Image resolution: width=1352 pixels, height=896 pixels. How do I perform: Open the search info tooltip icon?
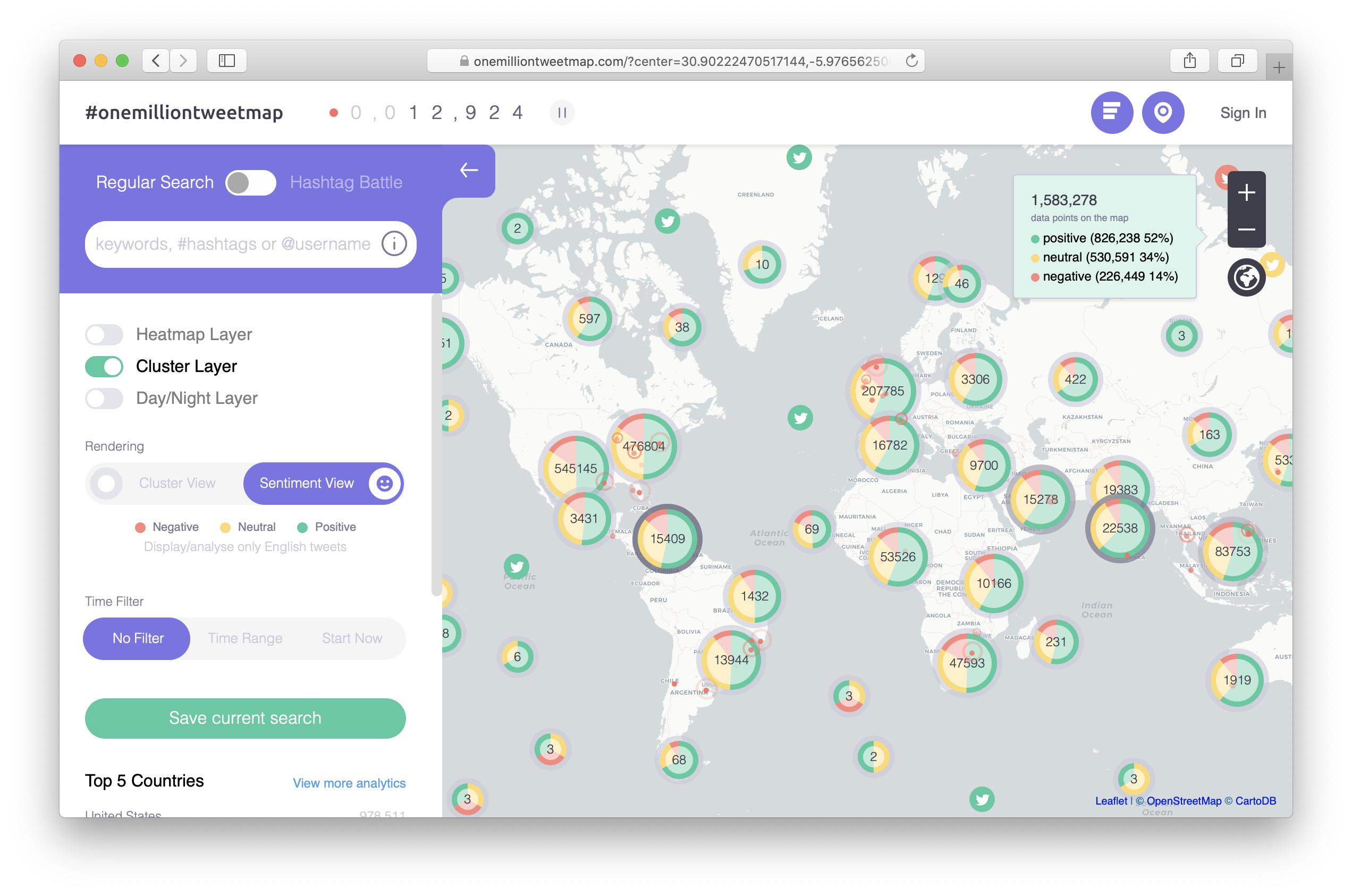[x=394, y=244]
